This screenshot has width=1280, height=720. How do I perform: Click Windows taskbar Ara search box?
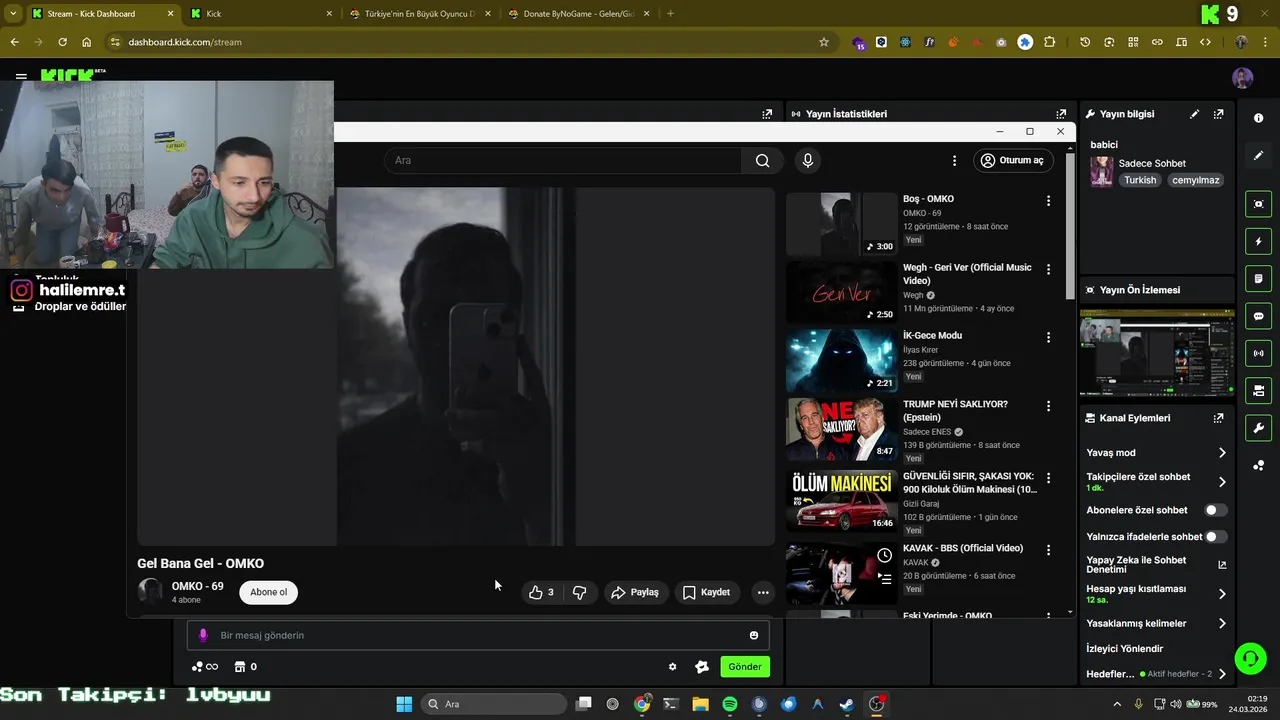[494, 704]
